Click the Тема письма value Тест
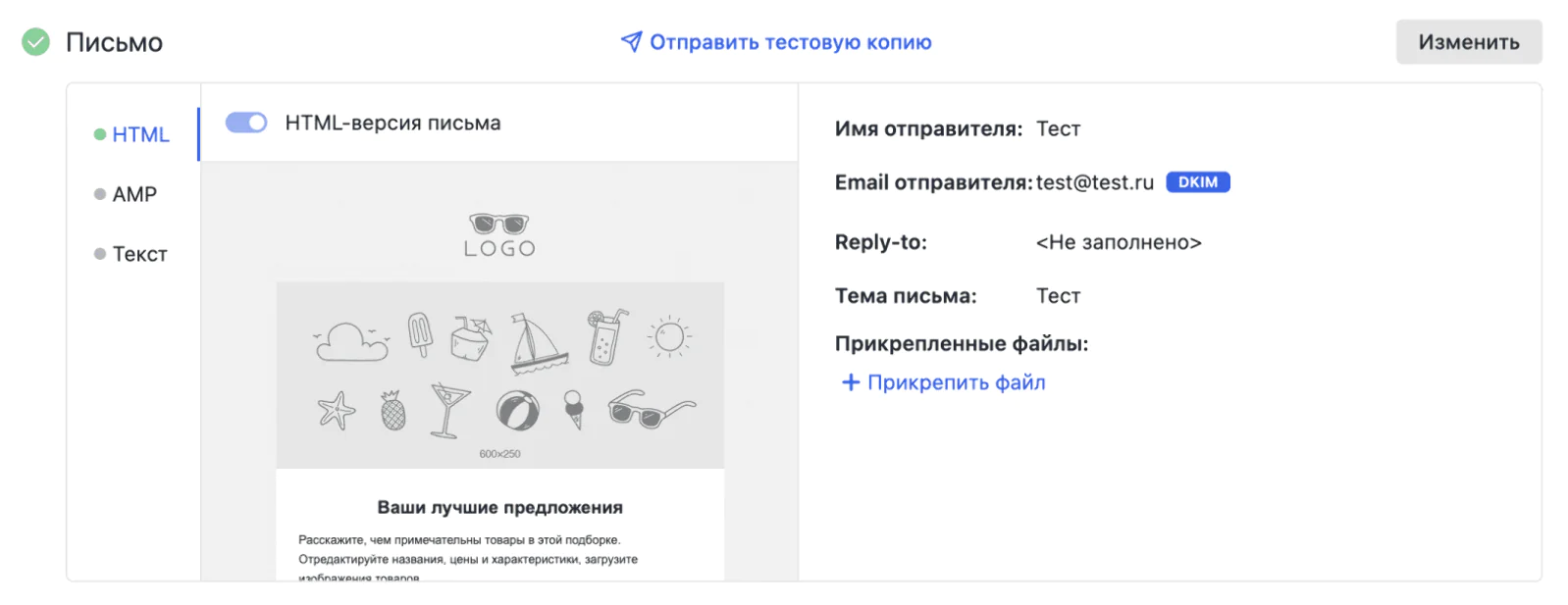 pos(1058,296)
